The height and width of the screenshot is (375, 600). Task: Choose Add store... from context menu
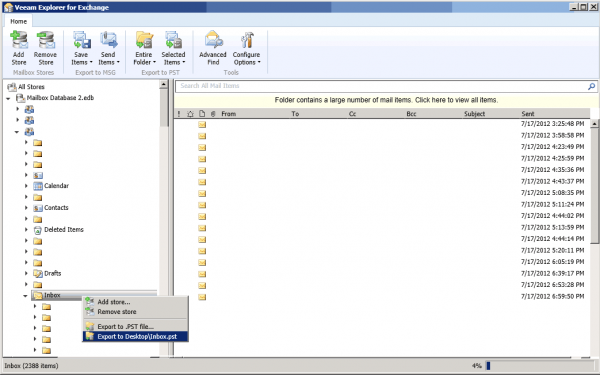[x=135, y=302]
